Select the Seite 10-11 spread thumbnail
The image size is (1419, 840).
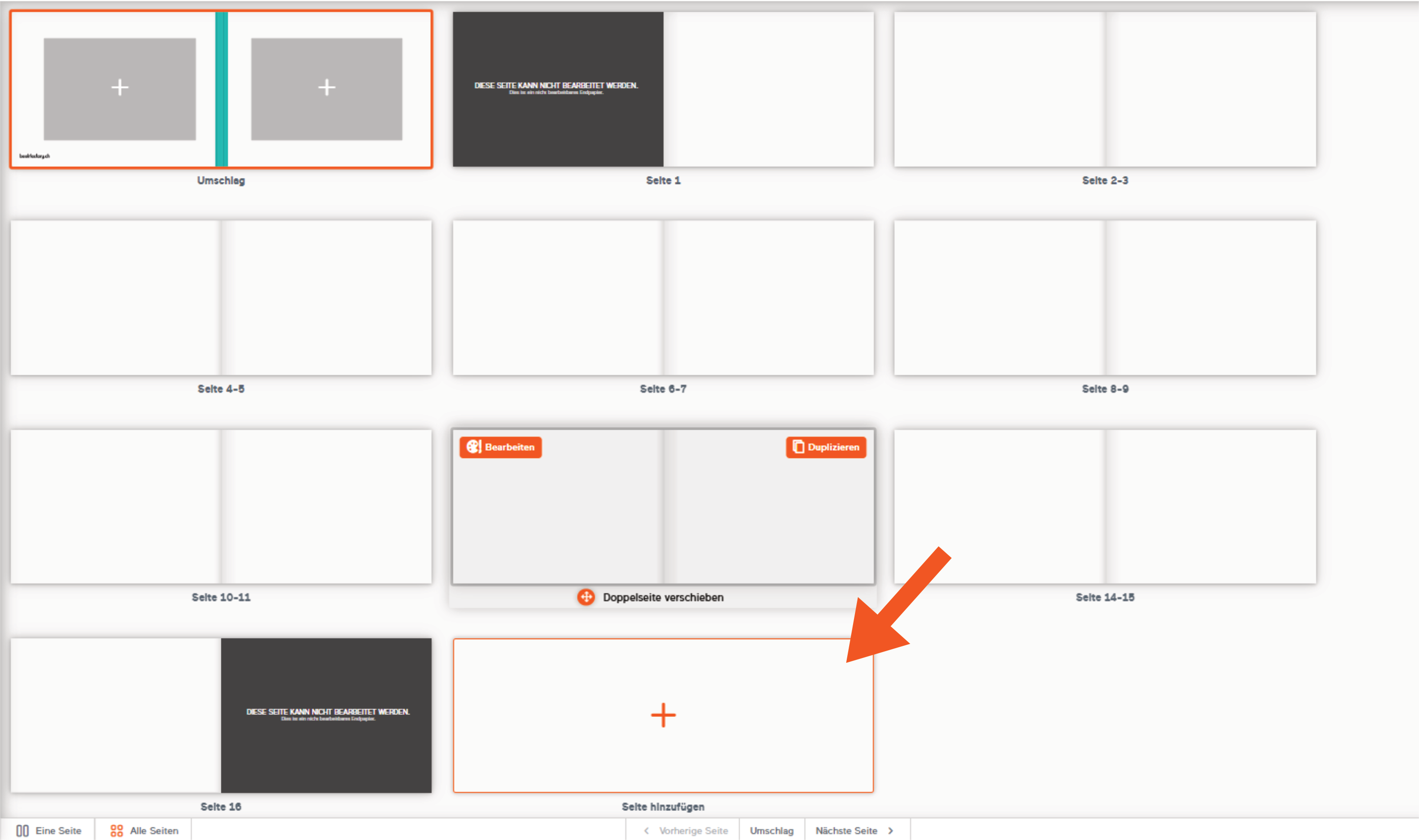[221, 507]
